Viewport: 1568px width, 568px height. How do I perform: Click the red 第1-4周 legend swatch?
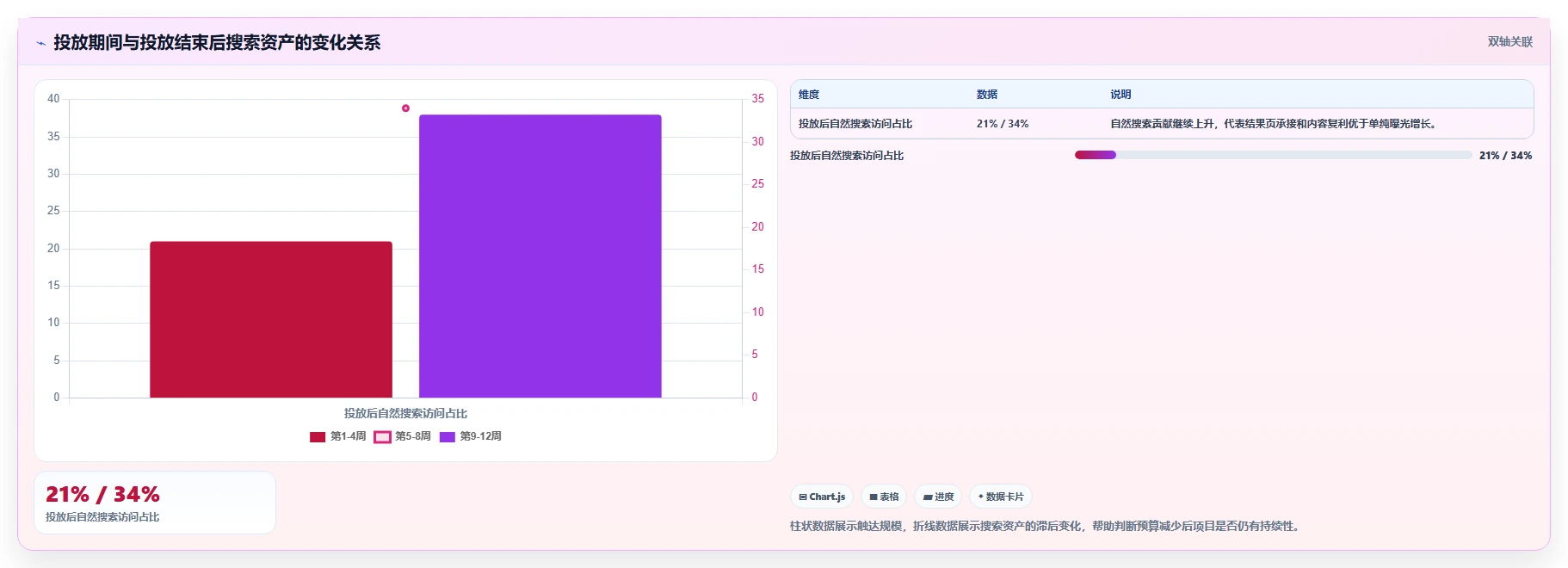pos(318,437)
